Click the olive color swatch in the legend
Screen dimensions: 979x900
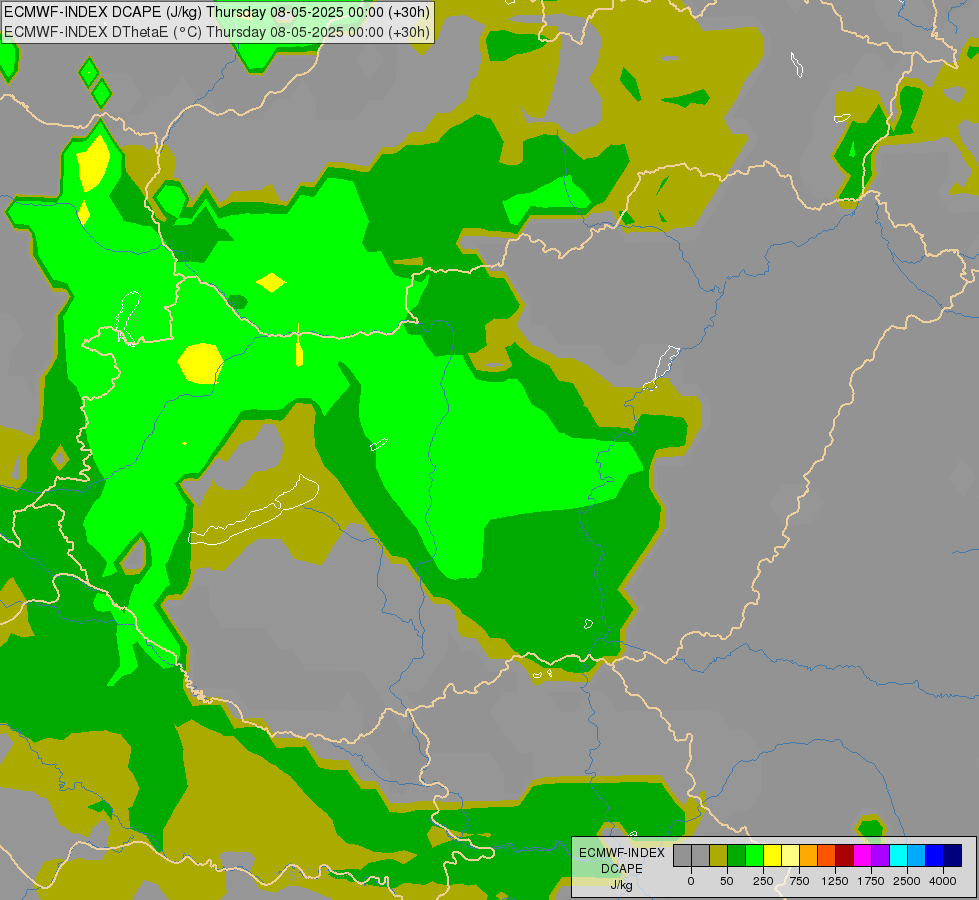tap(719, 856)
